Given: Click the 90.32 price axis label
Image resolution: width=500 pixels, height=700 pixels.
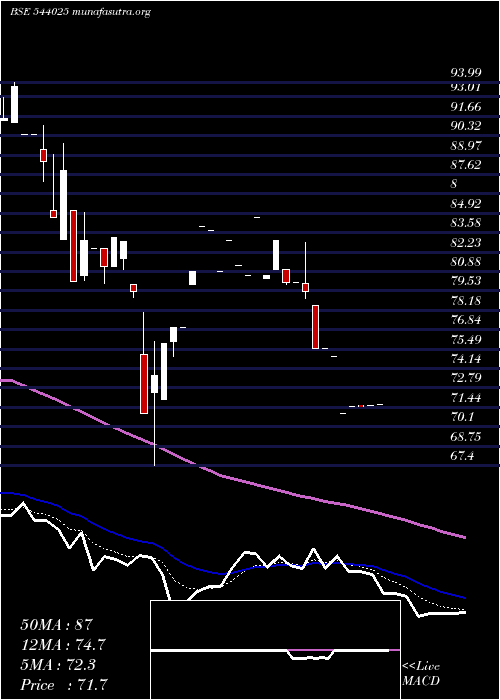Looking at the screenshot, I should point(466,126).
